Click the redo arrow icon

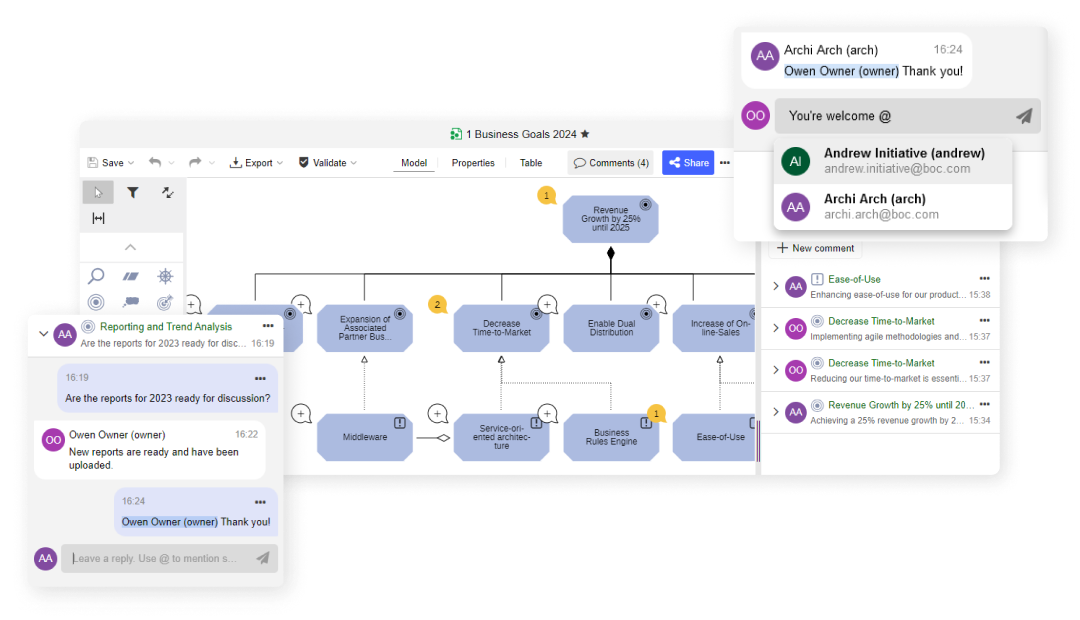(196, 163)
